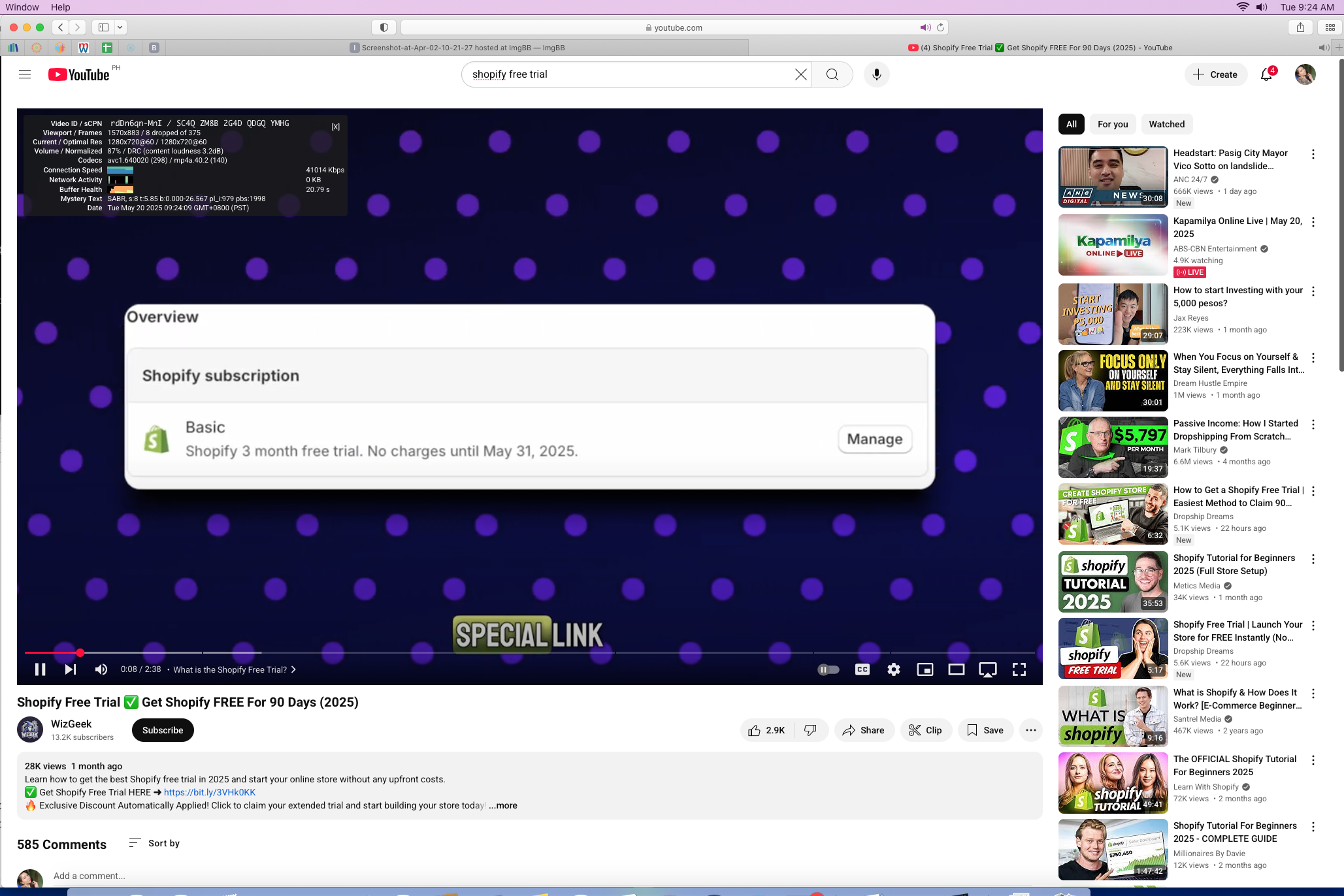
Task: Open options for What is Shopify video
Action: click(1313, 694)
